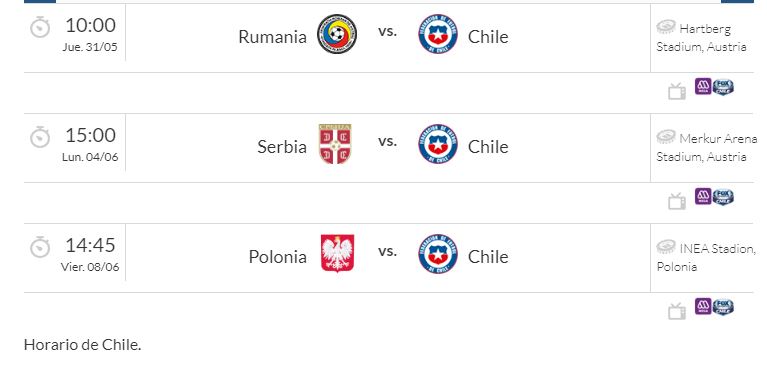Click the Rumania football federation crest

click(x=337, y=34)
